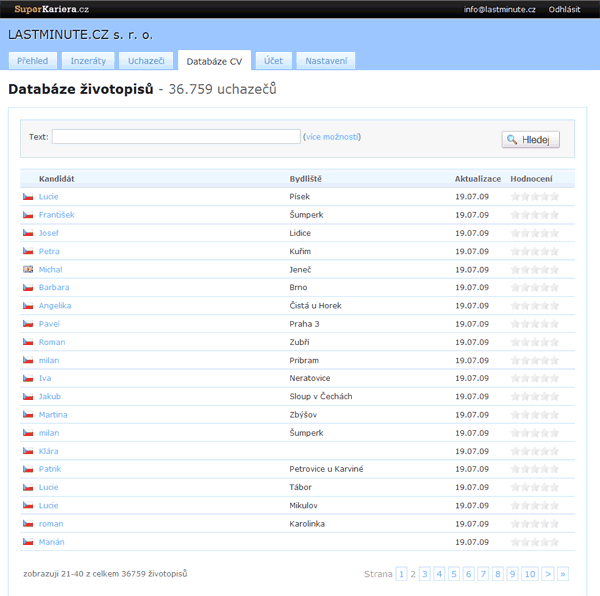The width and height of the screenshot is (600, 596).
Task: Click the Kandidát column header
Action: 57,179
